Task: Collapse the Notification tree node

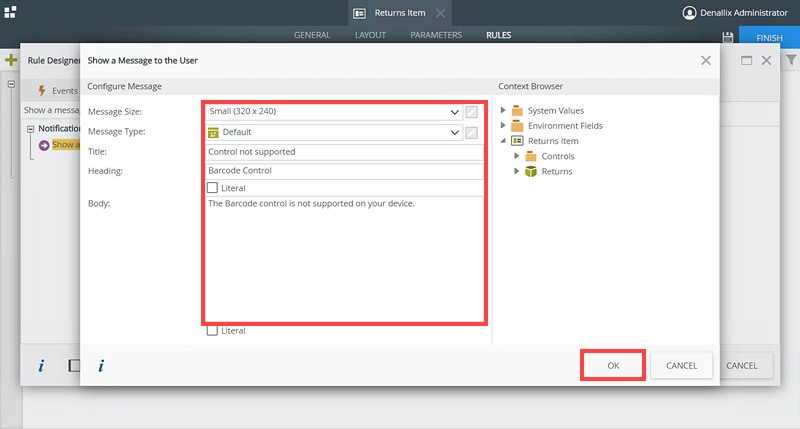Action: (31, 129)
